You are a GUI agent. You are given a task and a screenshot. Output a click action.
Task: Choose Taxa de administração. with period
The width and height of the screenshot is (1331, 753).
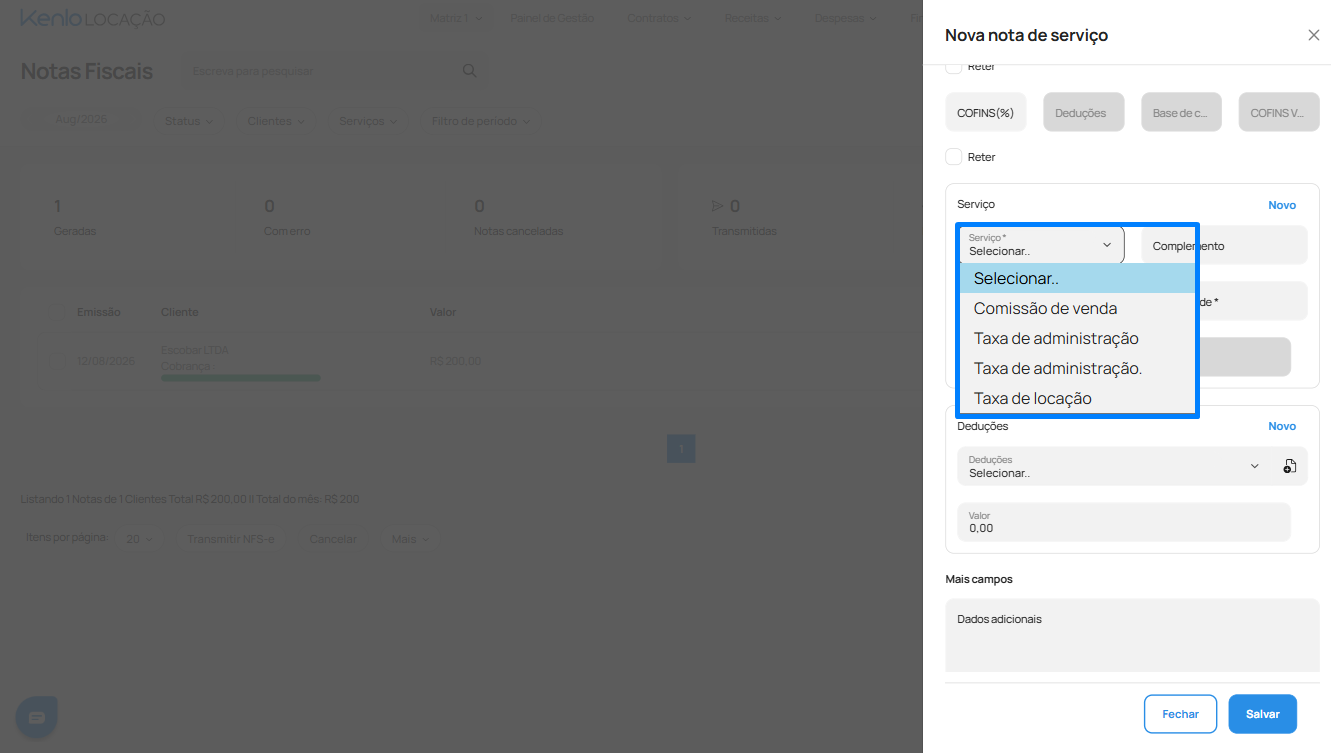tap(1077, 368)
